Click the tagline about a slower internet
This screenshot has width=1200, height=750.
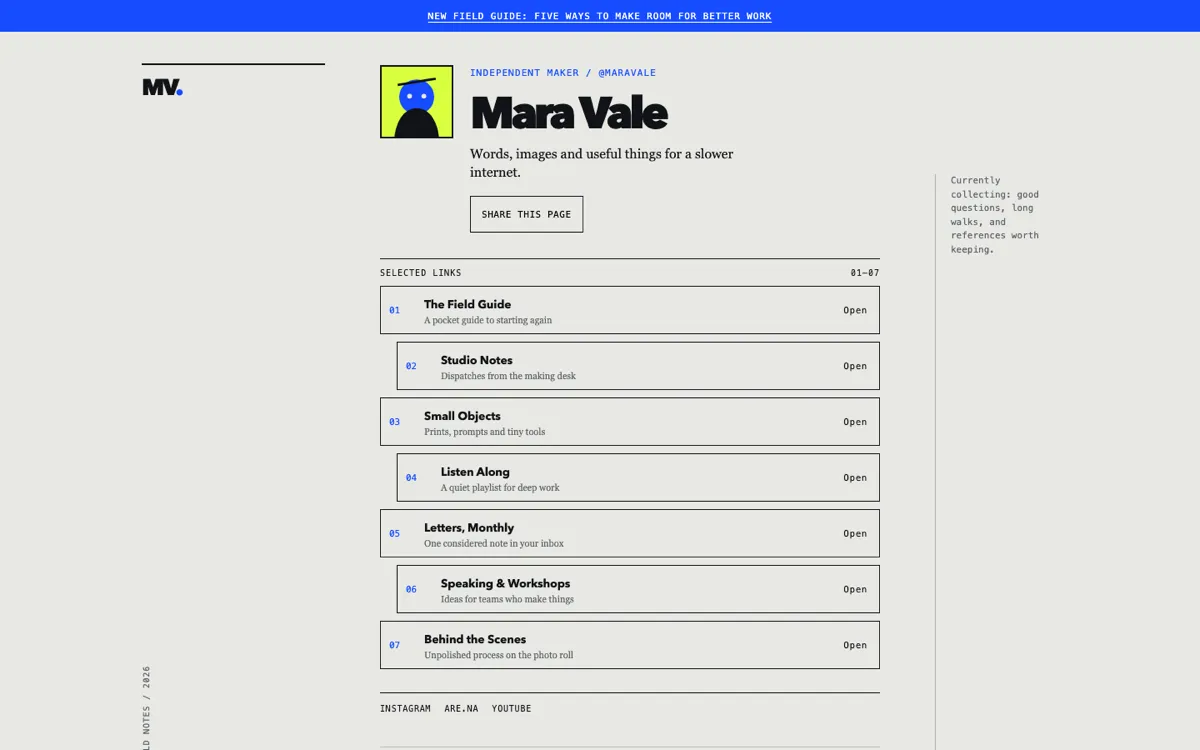coord(602,163)
